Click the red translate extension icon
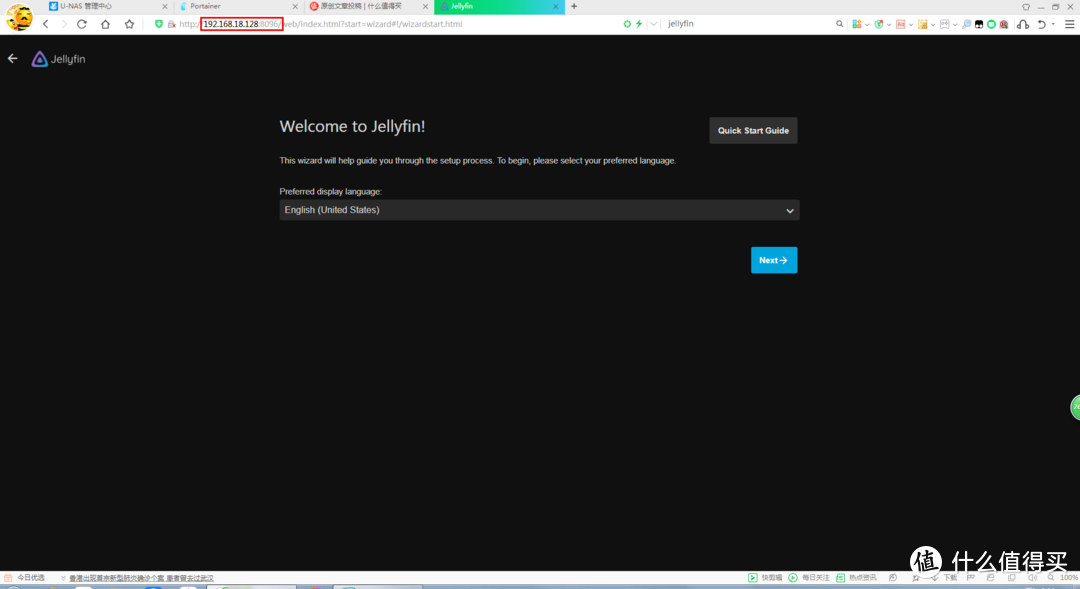The height and width of the screenshot is (589, 1080). pyautogui.click(x=901, y=24)
